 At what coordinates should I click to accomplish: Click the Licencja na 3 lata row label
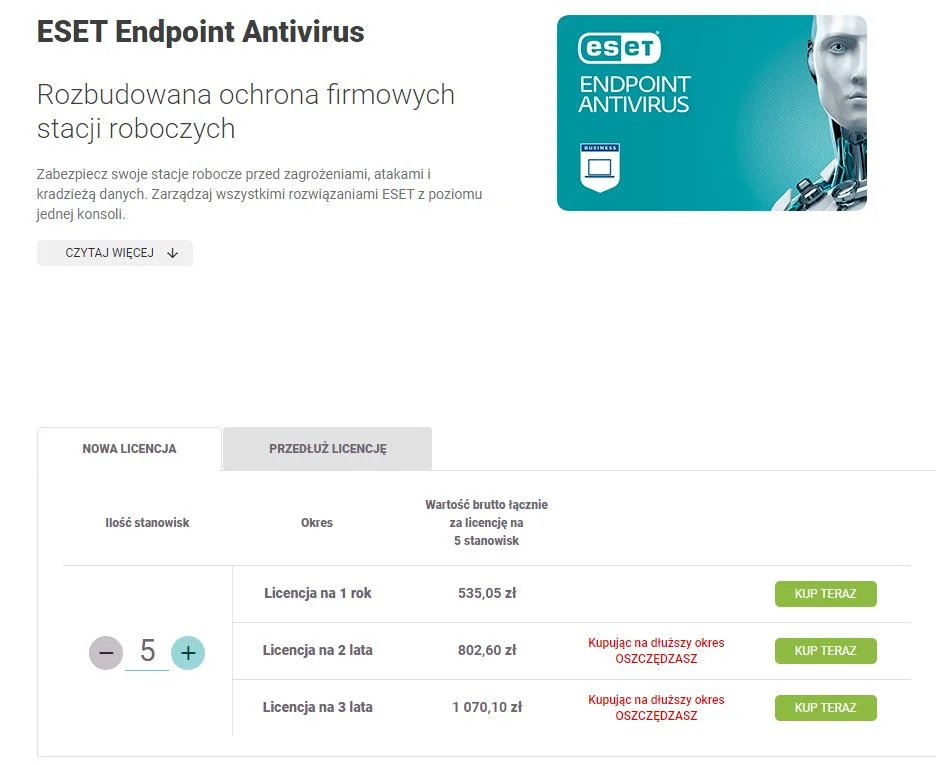tap(318, 707)
